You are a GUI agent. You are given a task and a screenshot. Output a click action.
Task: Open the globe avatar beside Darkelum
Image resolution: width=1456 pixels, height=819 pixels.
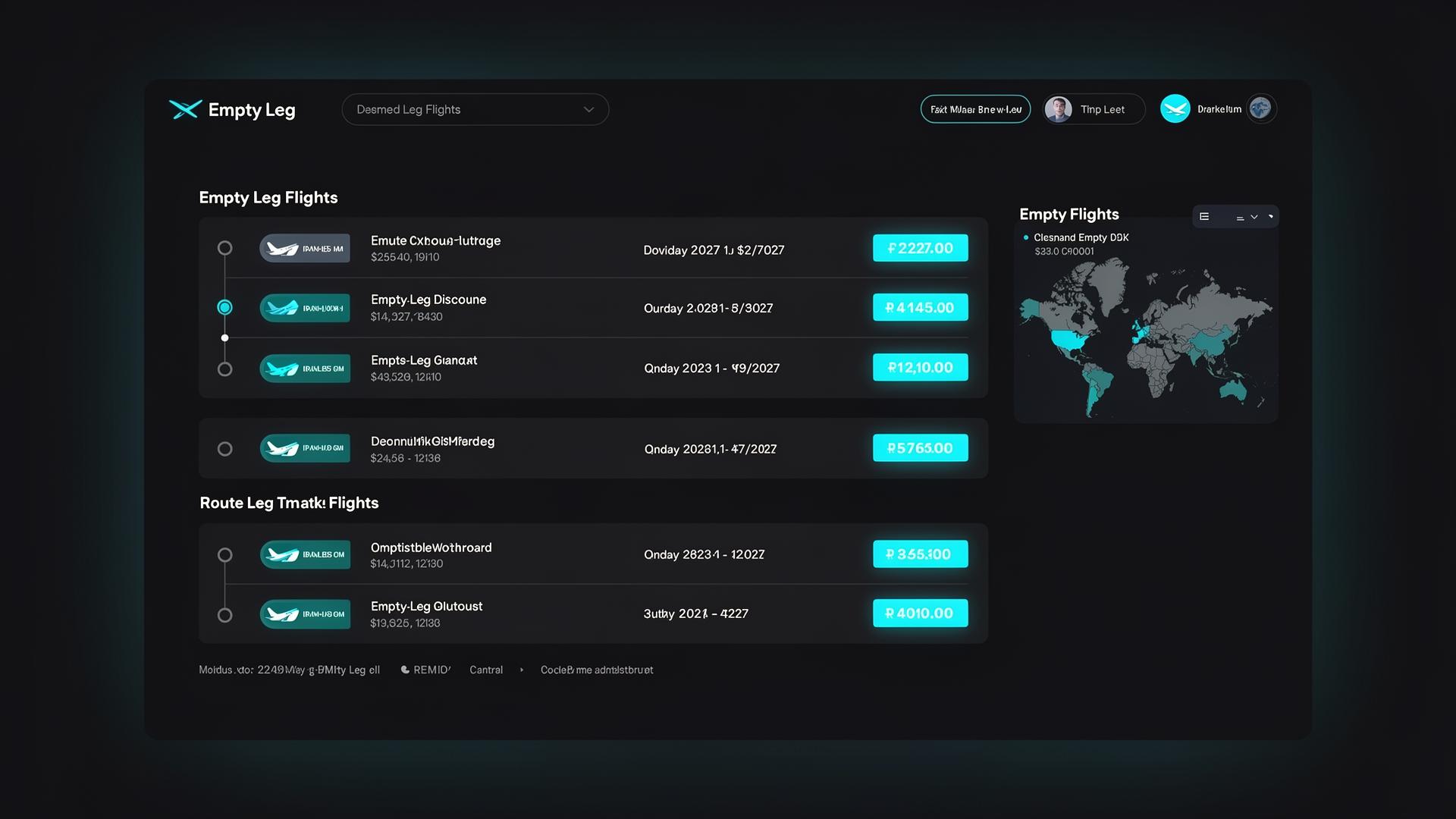point(1260,108)
